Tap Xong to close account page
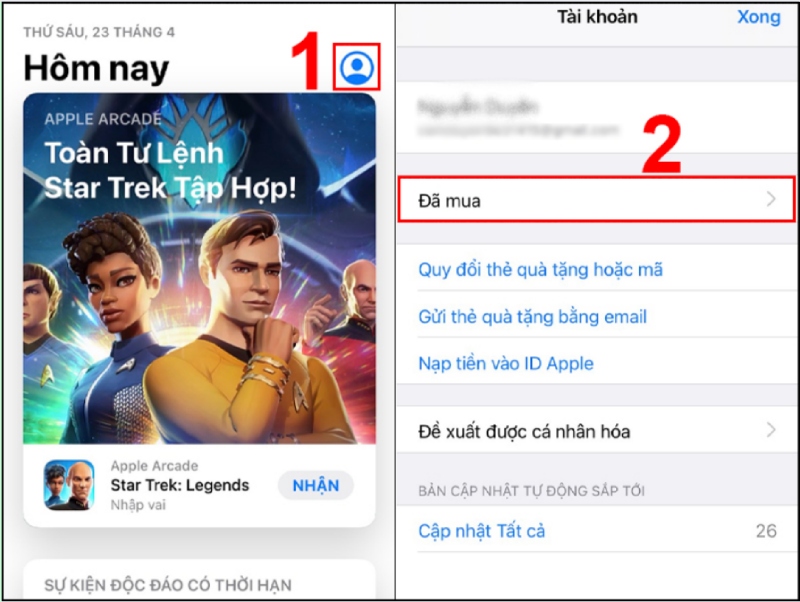This screenshot has width=800, height=602. 759,17
